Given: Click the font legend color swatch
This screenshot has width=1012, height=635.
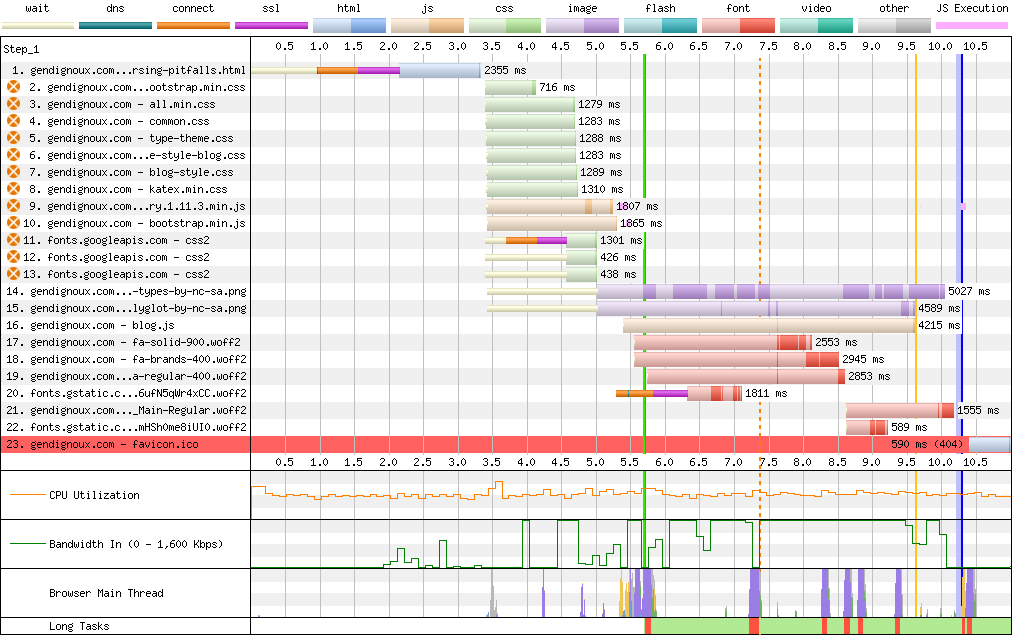Looking at the screenshot, I should (738, 25).
